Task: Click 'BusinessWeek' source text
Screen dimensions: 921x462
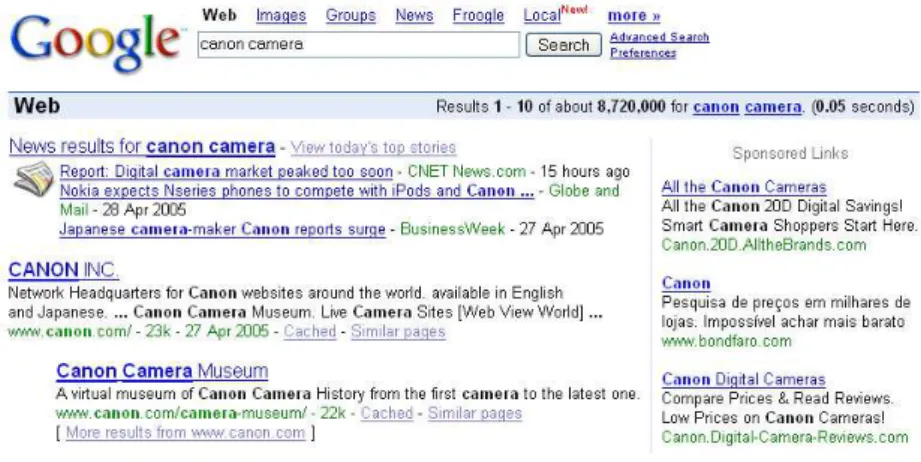Action: [x=452, y=229]
